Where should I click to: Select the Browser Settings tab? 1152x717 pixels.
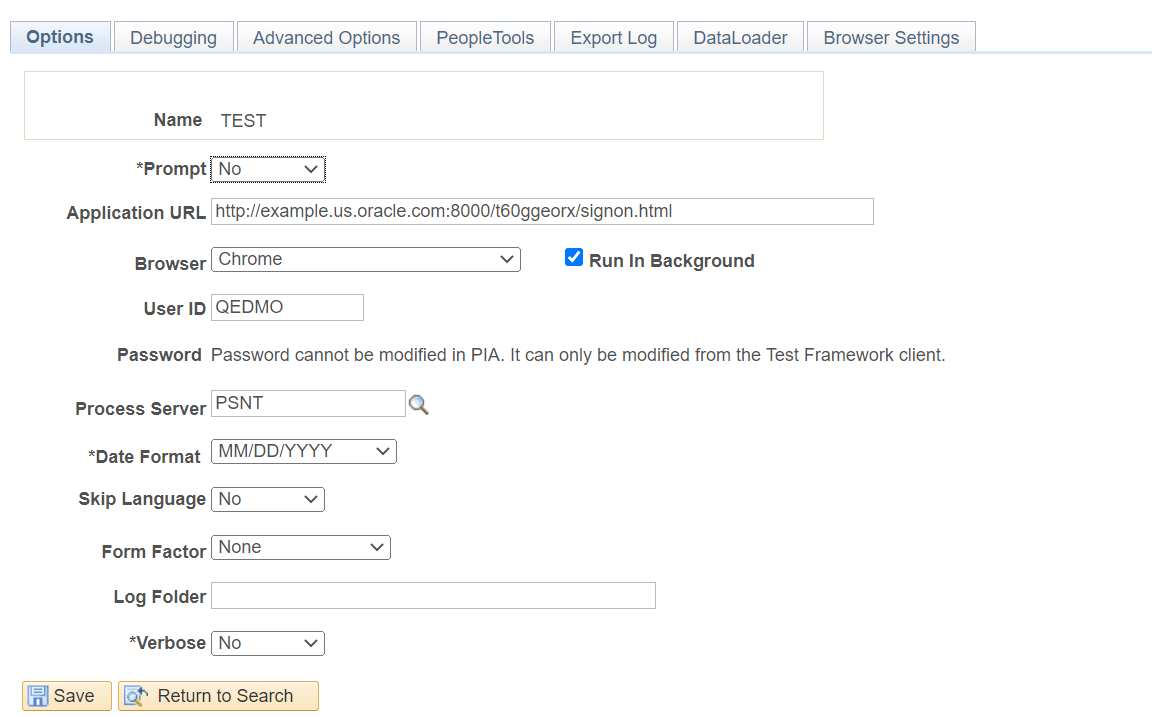[x=890, y=37]
